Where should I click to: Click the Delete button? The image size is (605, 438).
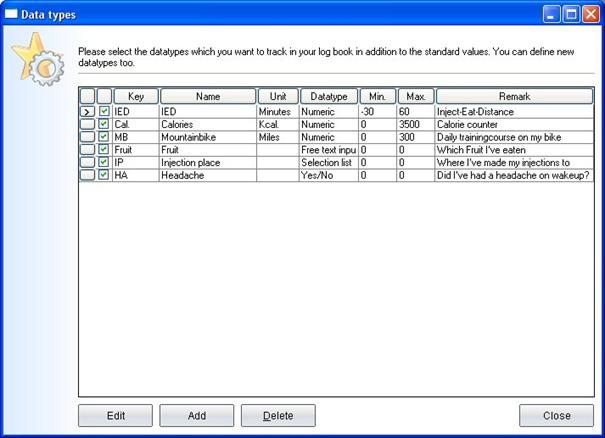(277, 416)
